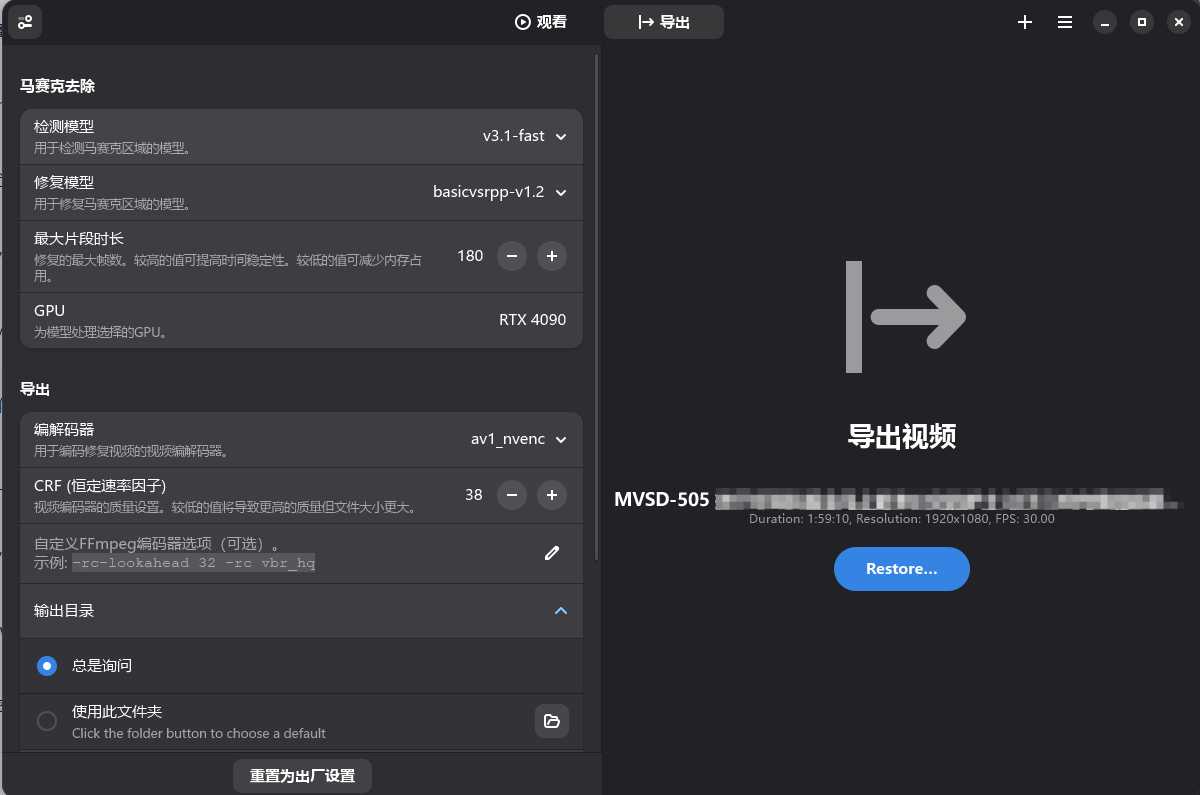Image resolution: width=1200 pixels, height=795 pixels.
Task: Switch to the 导出 tab
Action: click(x=664, y=22)
